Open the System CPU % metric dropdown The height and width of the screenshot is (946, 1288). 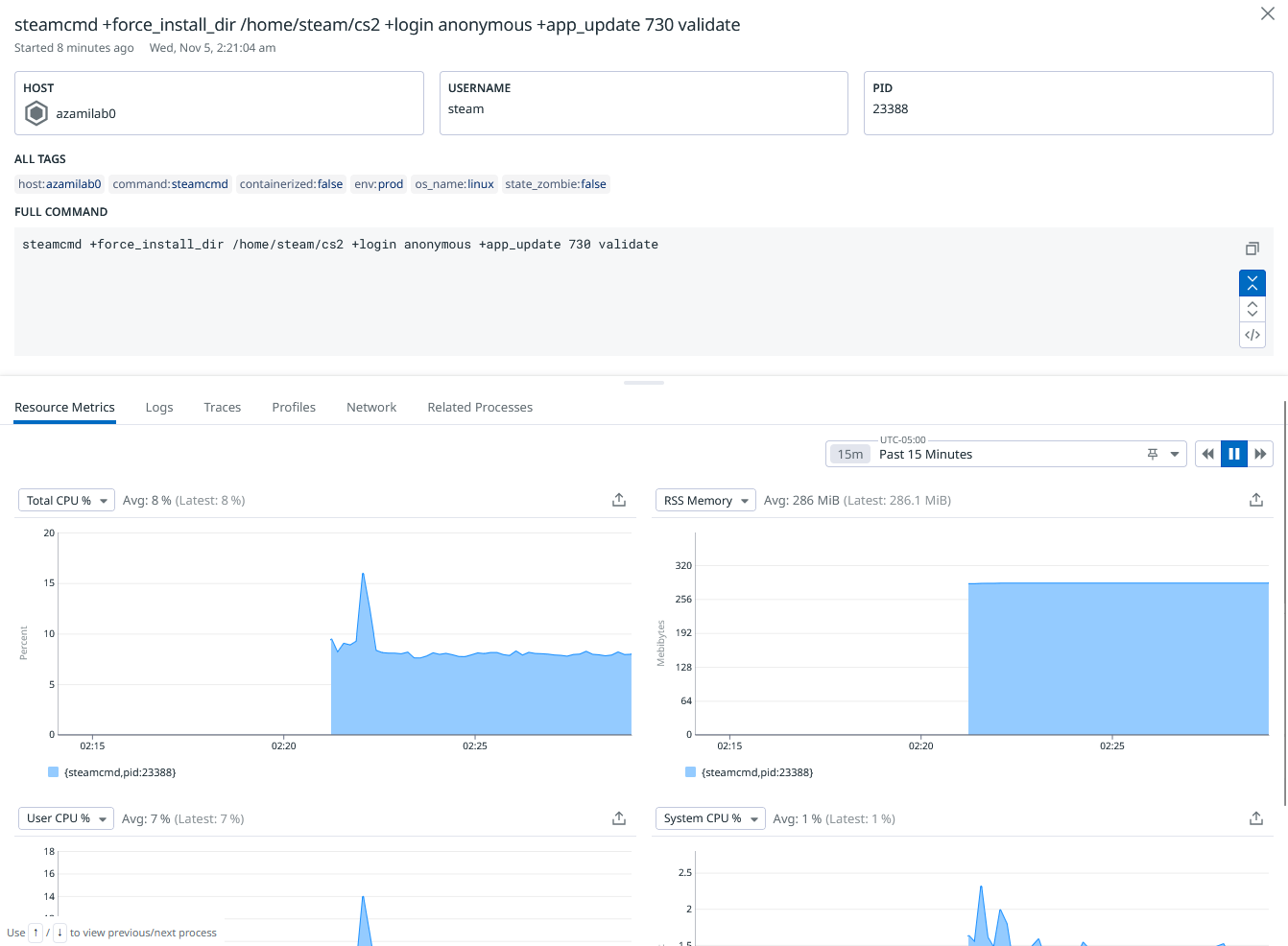(710, 818)
